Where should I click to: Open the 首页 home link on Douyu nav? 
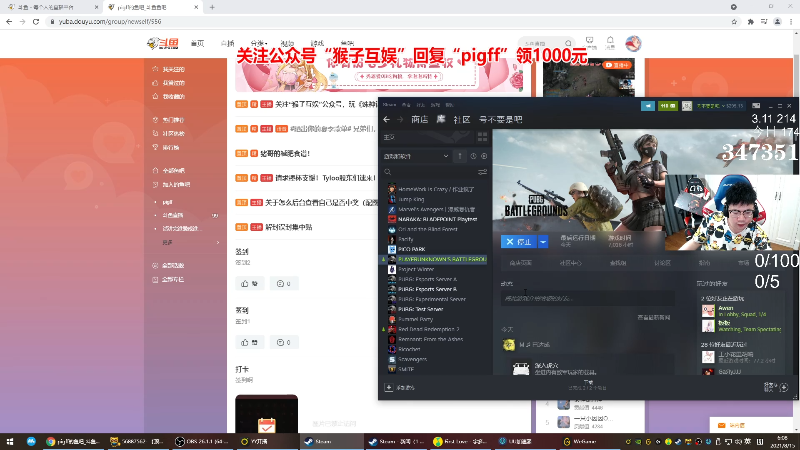197,43
